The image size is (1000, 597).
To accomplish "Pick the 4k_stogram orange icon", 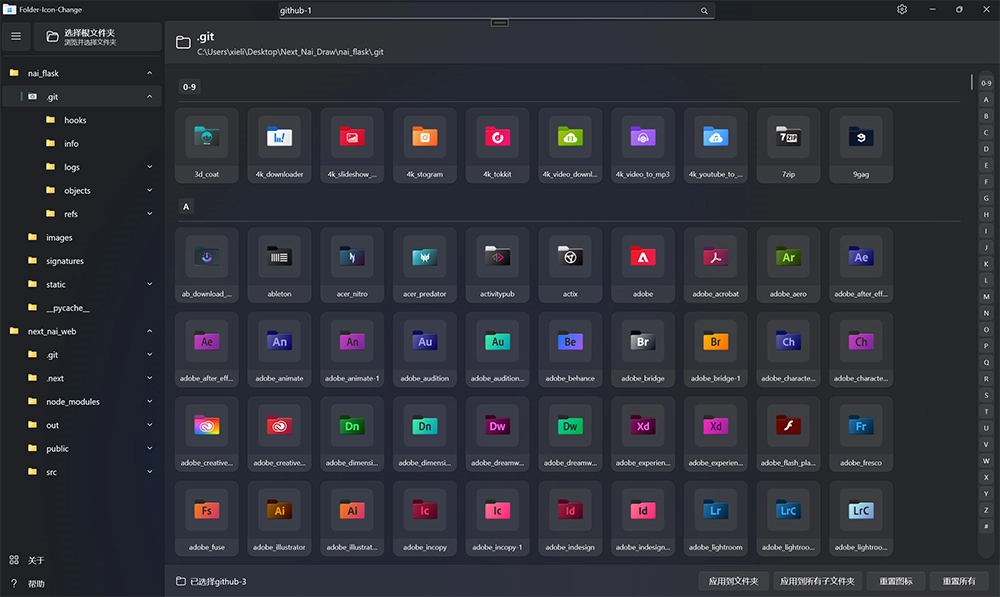I will click(425, 145).
